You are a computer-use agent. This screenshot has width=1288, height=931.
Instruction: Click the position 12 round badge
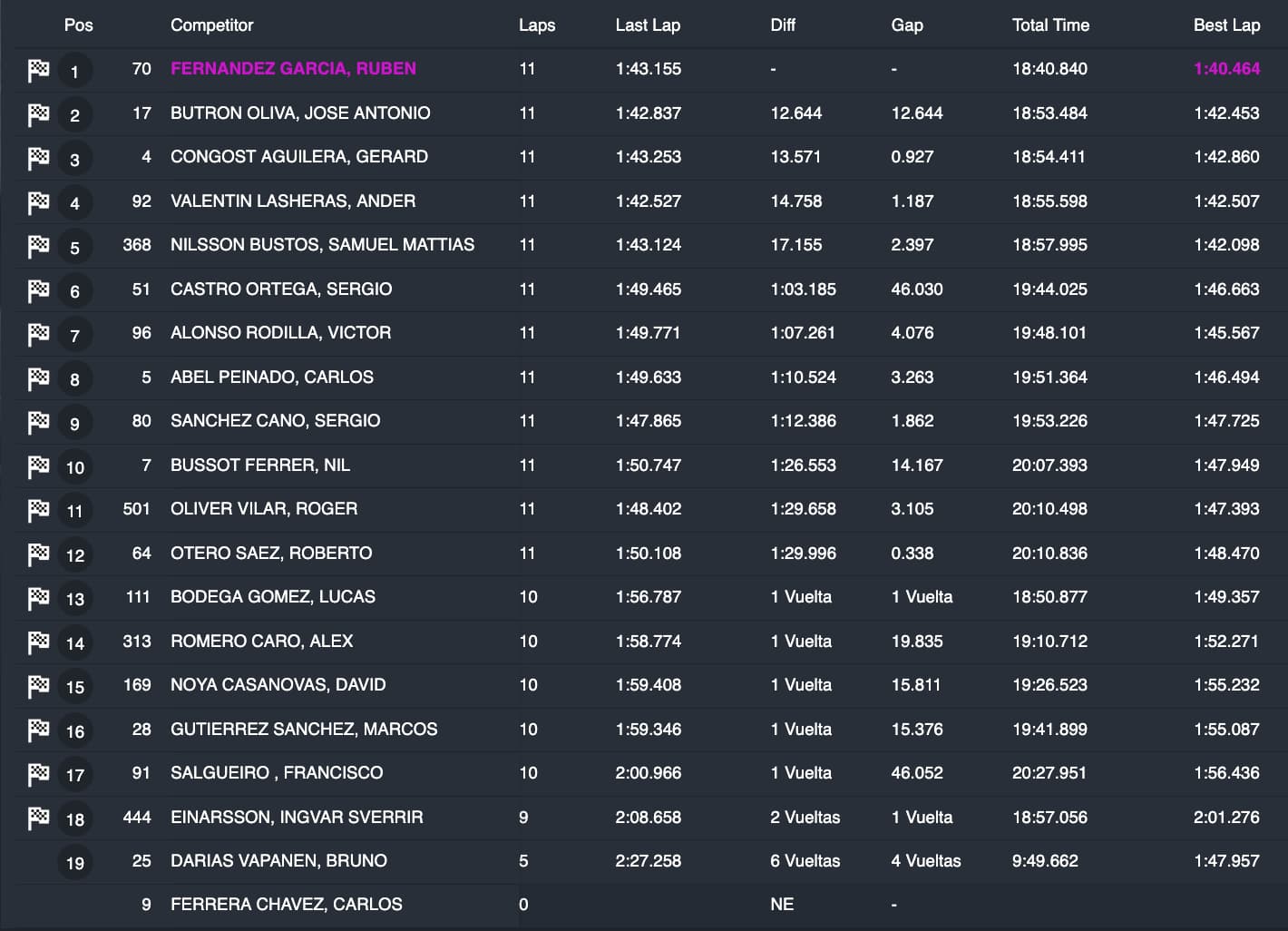tap(74, 554)
